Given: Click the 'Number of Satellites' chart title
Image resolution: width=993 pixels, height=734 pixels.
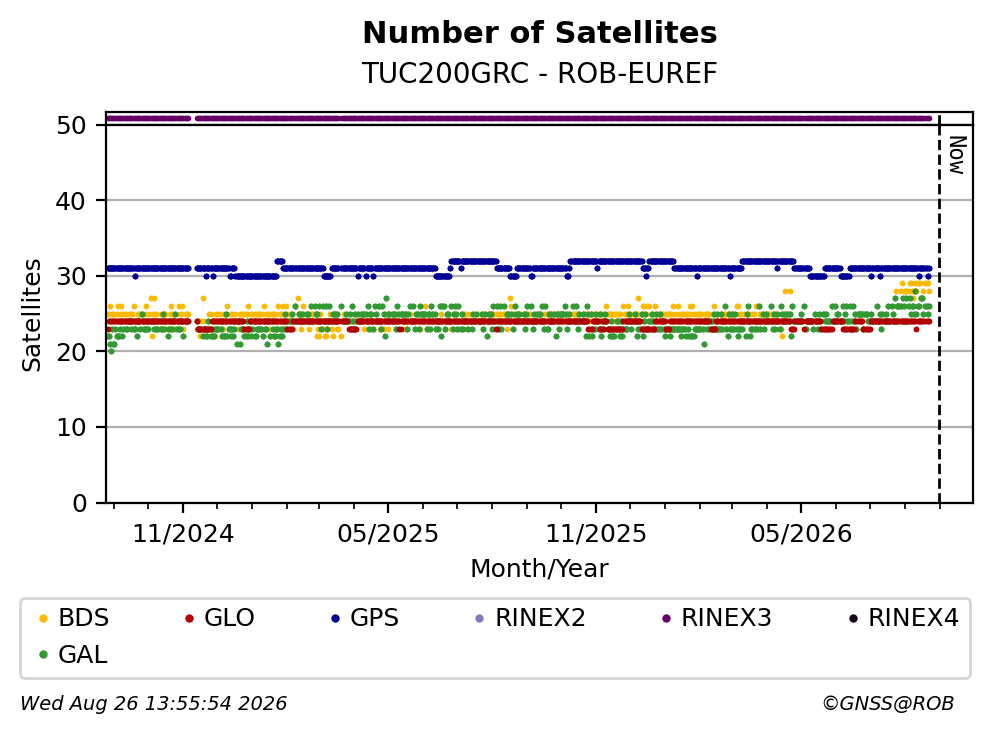Looking at the screenshot, I should point(540,33).
